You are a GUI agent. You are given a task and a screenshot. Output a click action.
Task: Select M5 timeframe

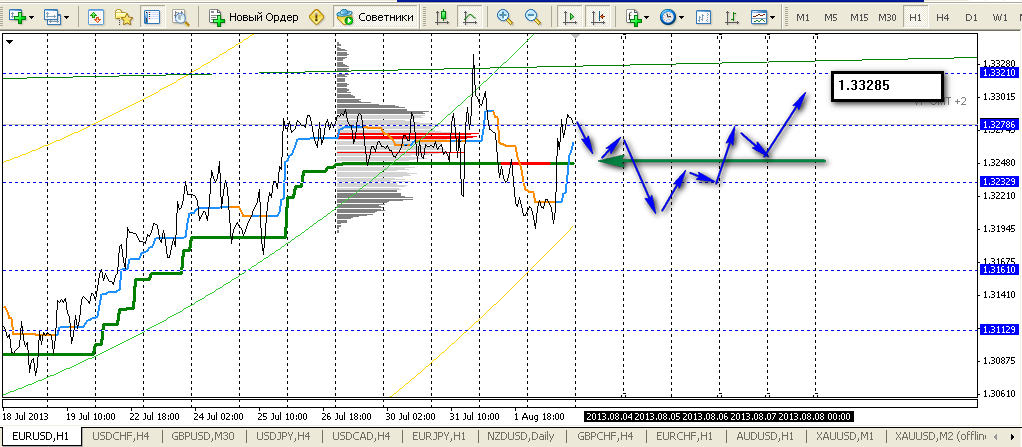[x=830, y=18]
